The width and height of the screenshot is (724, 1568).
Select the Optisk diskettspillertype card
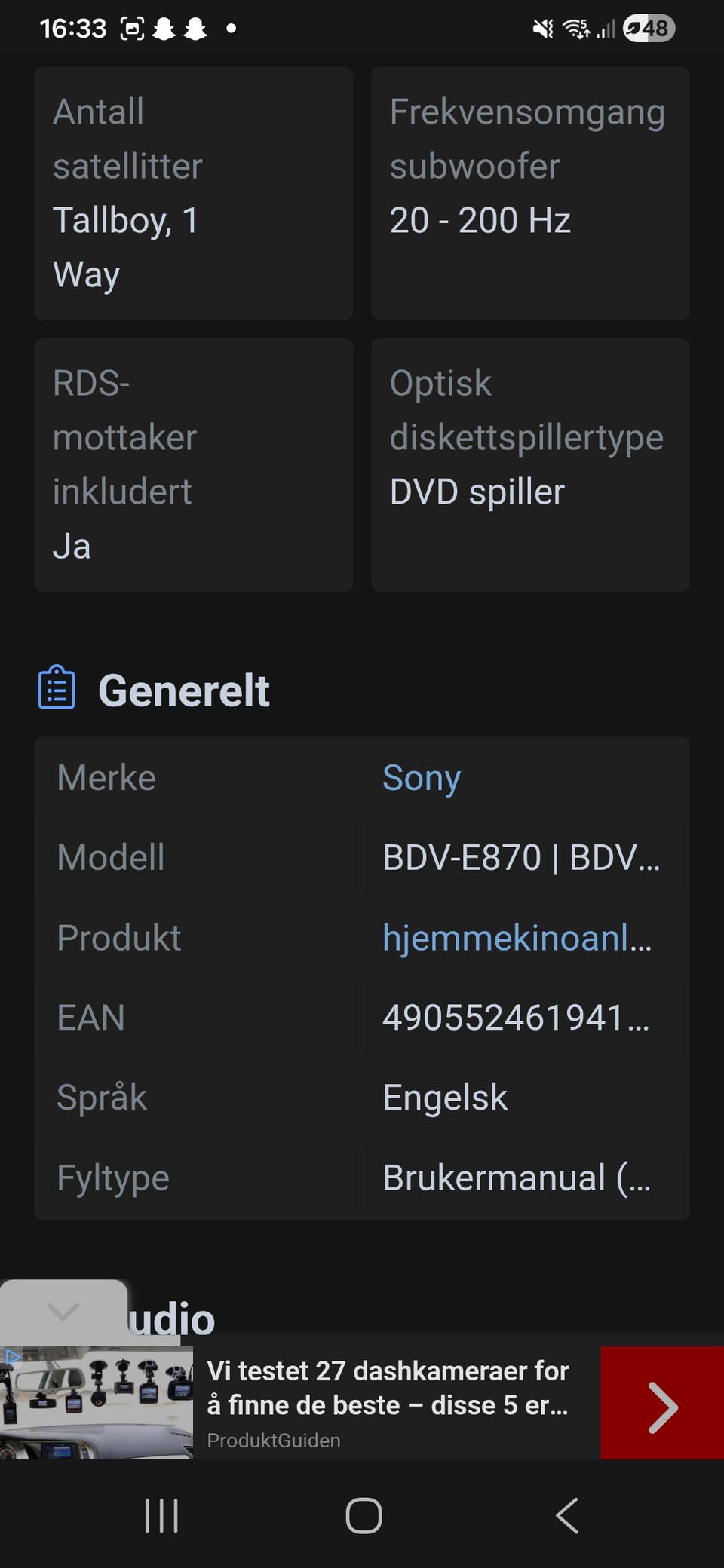[x=530, y=464]
